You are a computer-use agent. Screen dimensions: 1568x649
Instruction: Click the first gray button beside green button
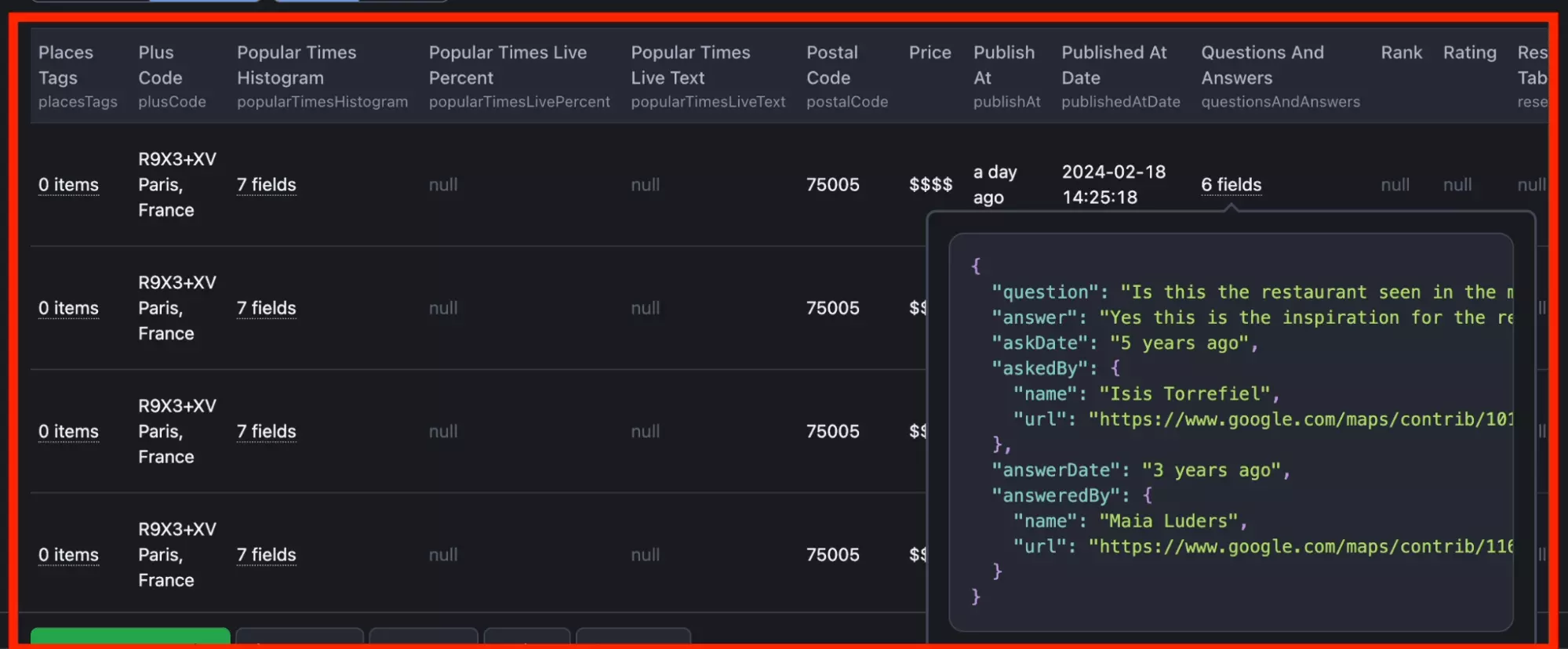[x=299, y=636]
